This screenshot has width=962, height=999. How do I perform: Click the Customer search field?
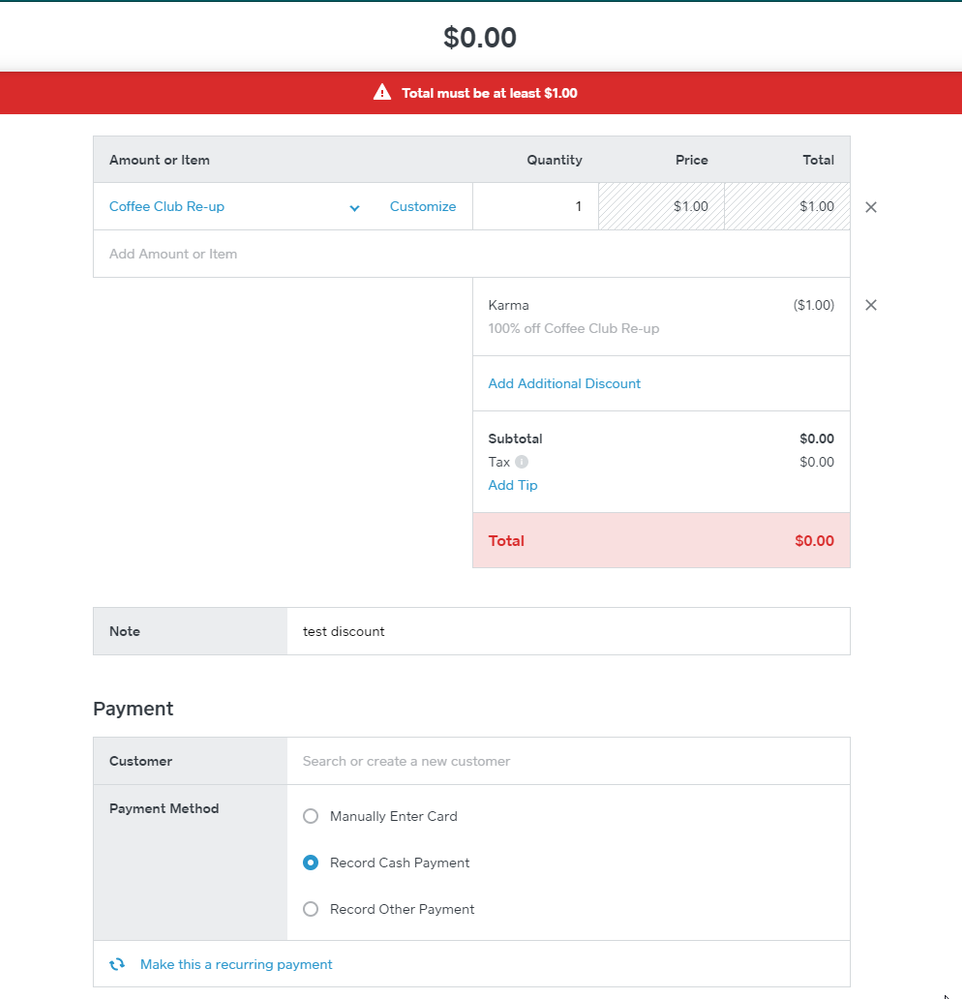(x=567, y=761)
